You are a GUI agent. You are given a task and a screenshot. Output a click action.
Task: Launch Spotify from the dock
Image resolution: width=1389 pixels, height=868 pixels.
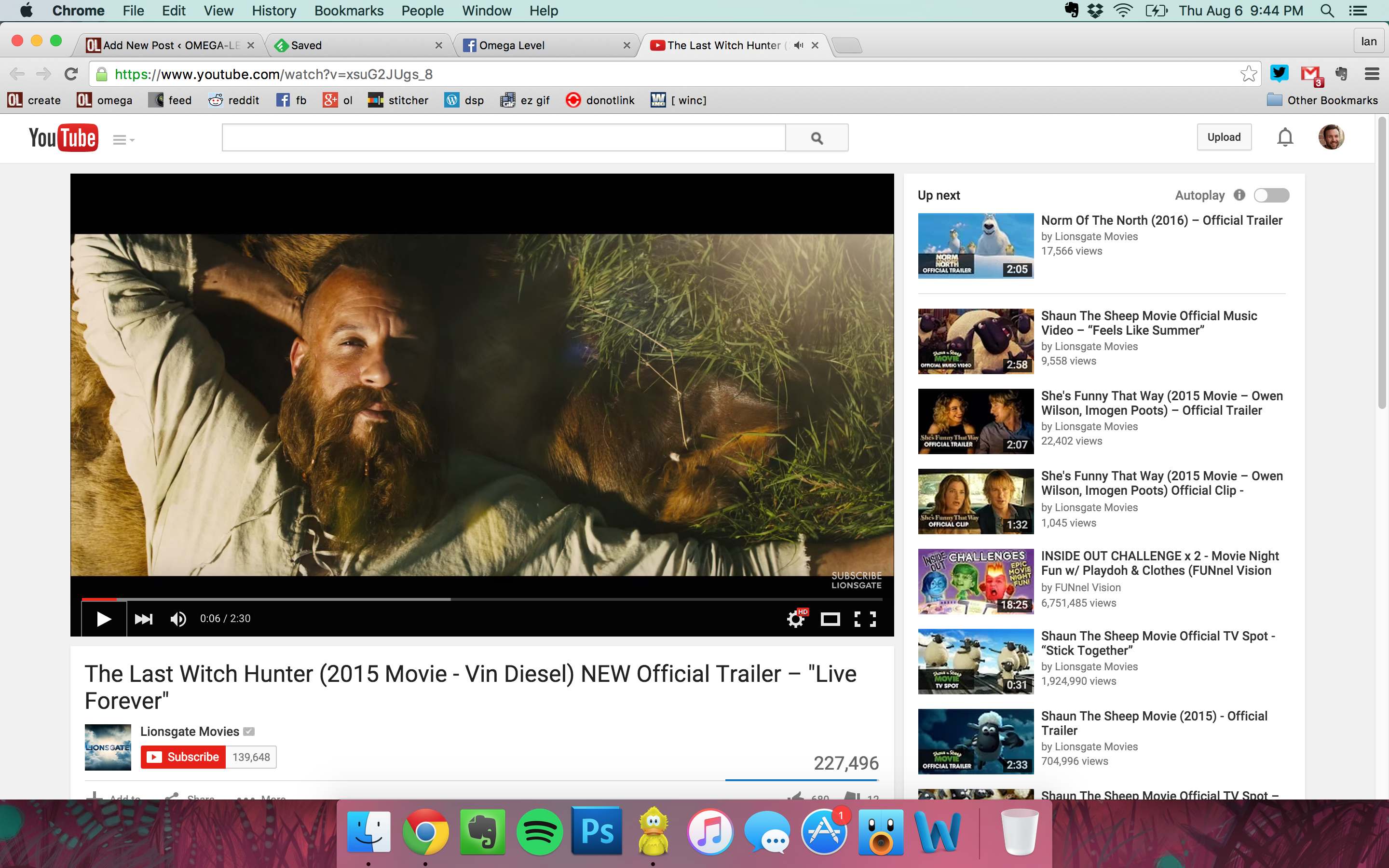[540, 832]
